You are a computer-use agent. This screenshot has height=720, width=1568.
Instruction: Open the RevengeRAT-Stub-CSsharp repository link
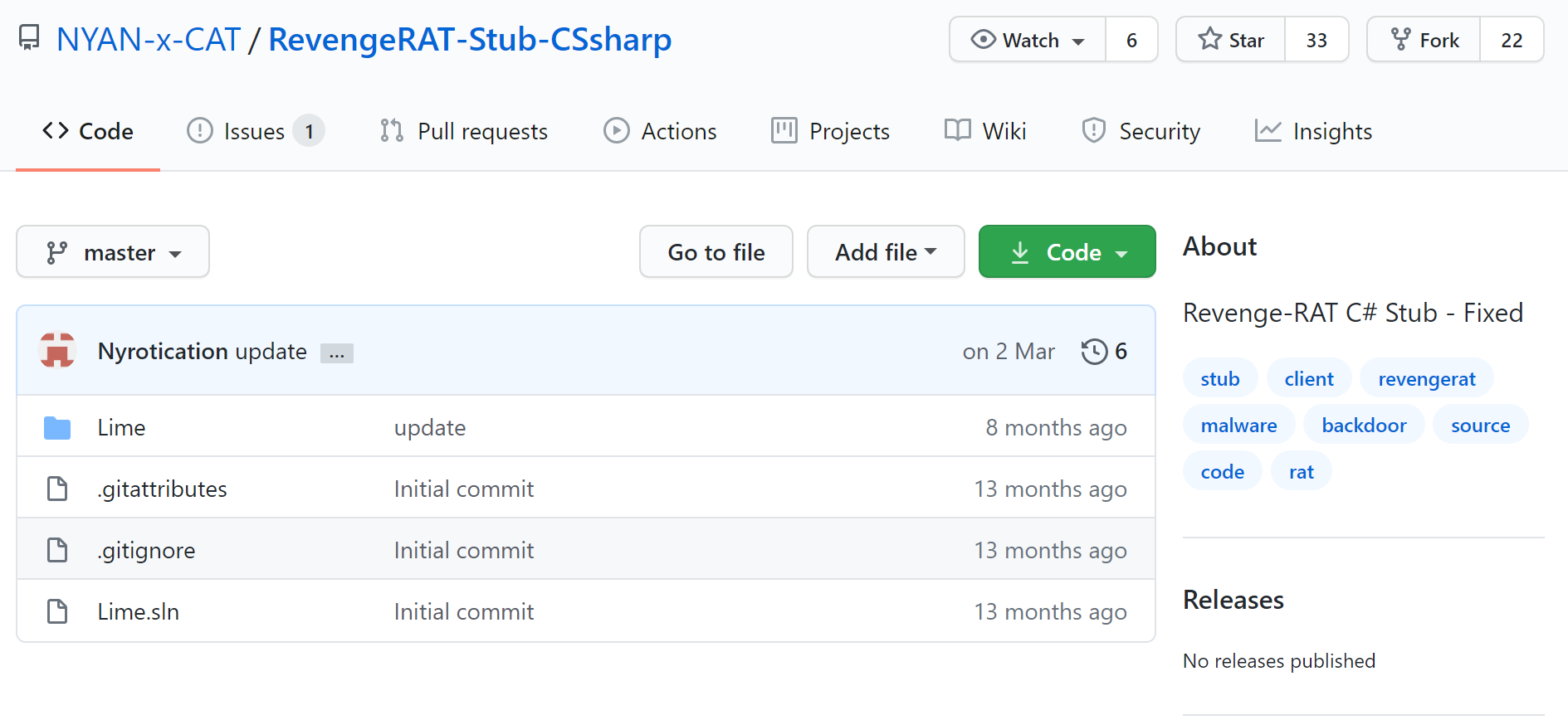470,40
